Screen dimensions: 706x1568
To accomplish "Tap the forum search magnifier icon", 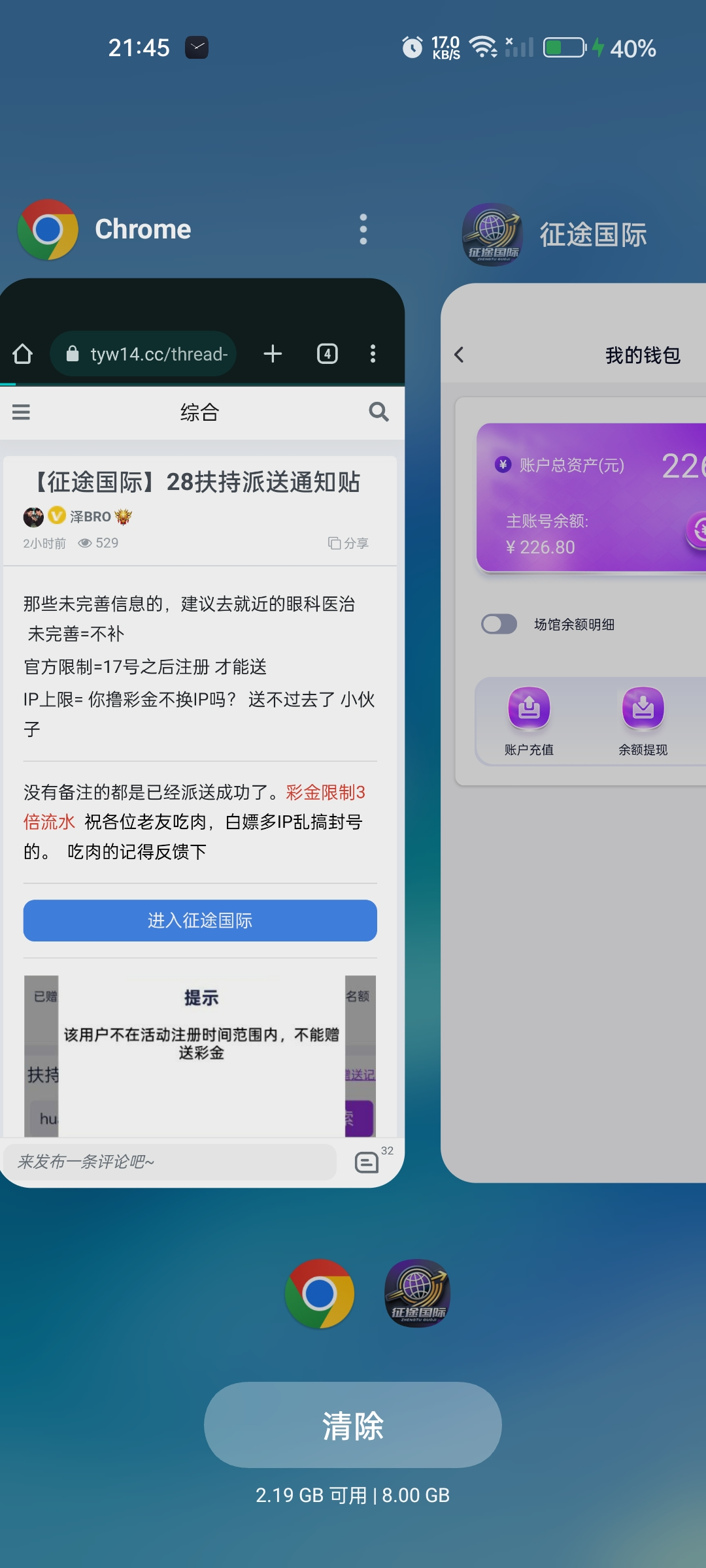I will pos(378,412).
